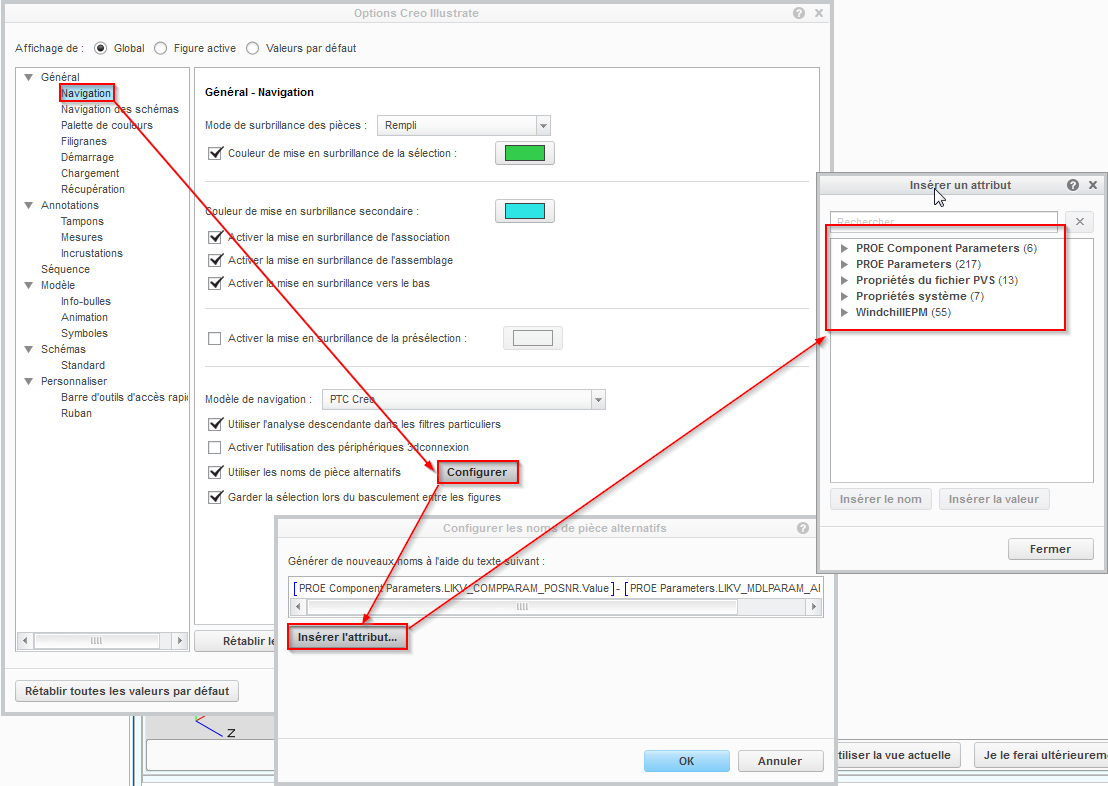The height and width of the screenshot is (786, 1108).
Task: Click the Insérer le nom button
Action: [880, 499]
